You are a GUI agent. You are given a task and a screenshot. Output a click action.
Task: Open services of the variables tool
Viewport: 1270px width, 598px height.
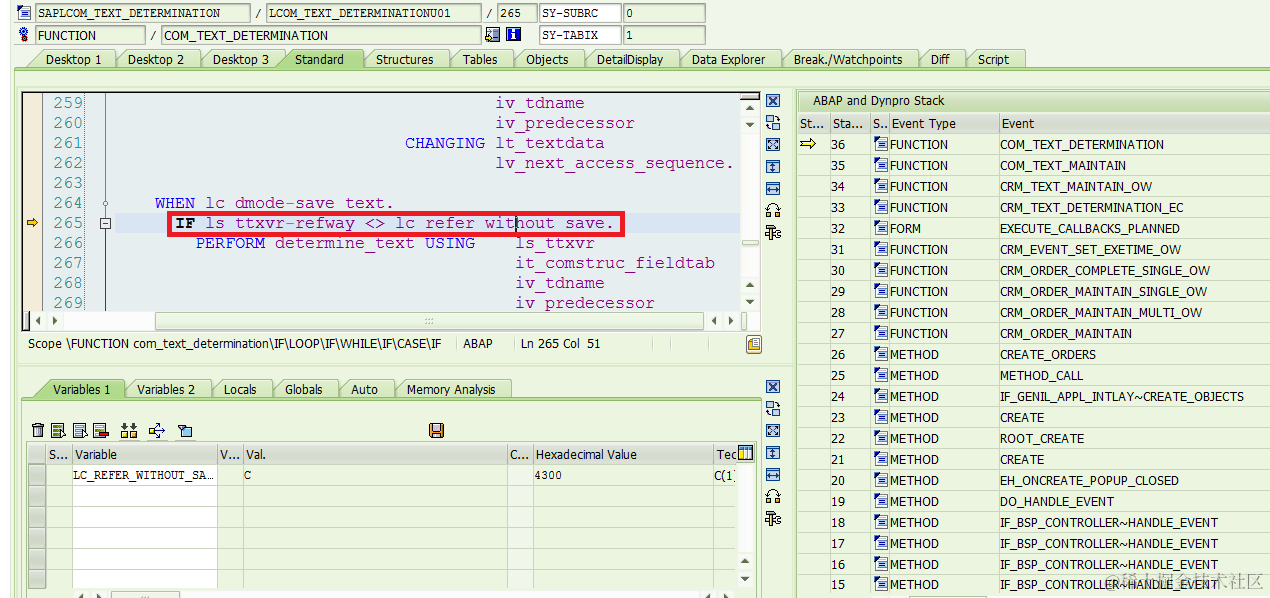tap(773, 496)
